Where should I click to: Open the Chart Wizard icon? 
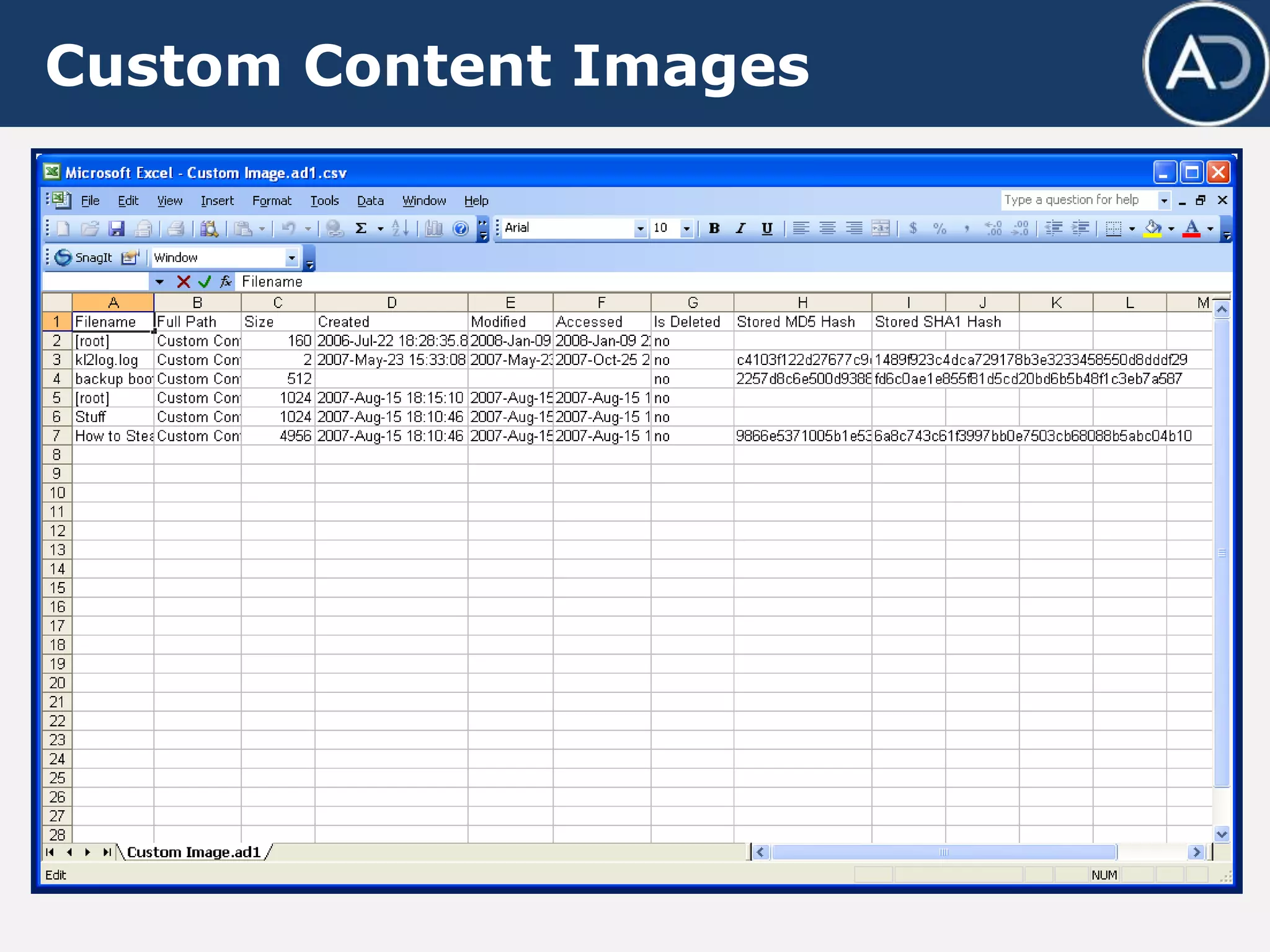pyautogui.click(x=433, y=229)
